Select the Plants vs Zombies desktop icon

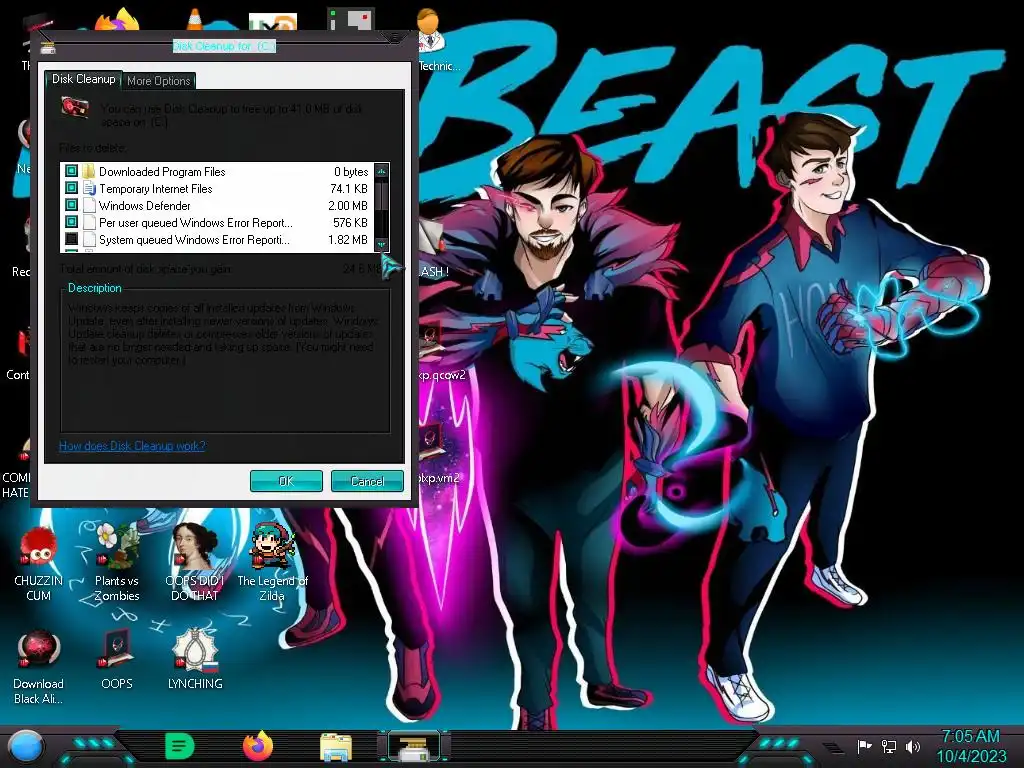coord(117,563)
